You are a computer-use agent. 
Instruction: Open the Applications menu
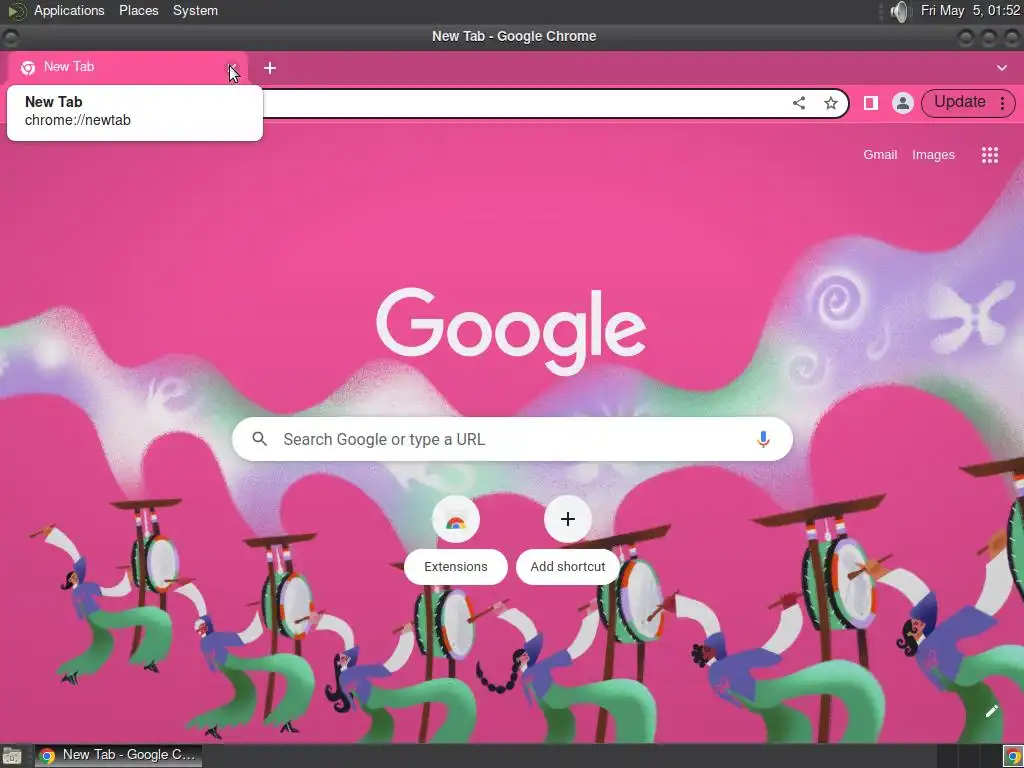coord(69,10)
